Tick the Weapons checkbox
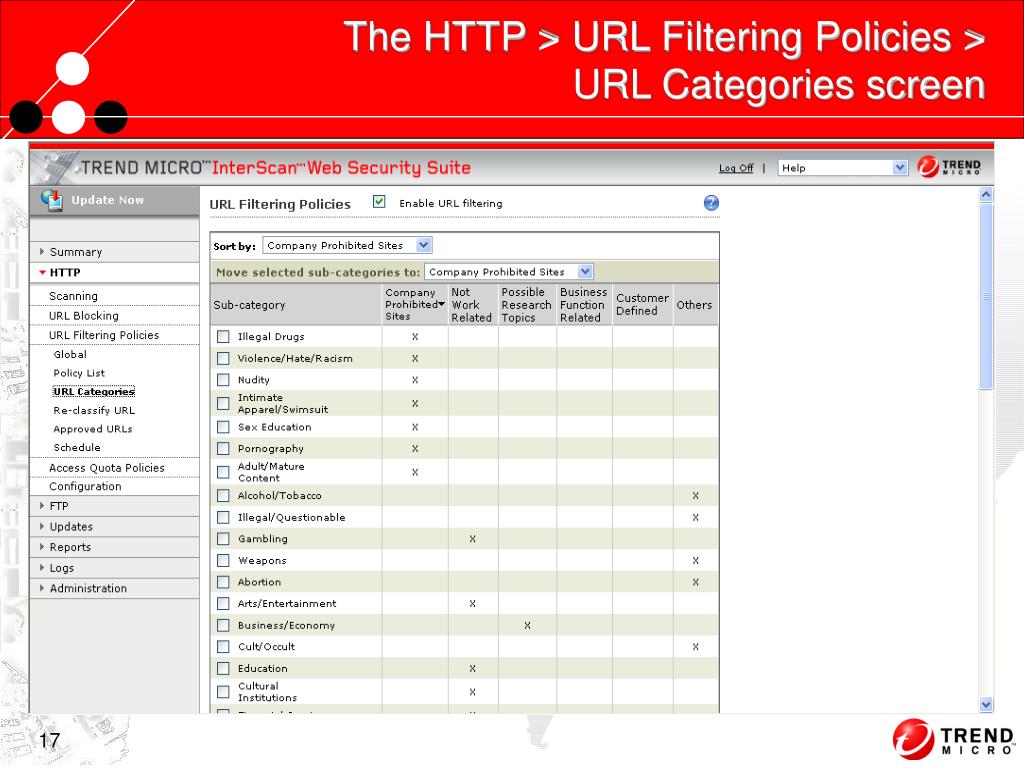This screenshot has height=768, width=1024. pos(223,560)
